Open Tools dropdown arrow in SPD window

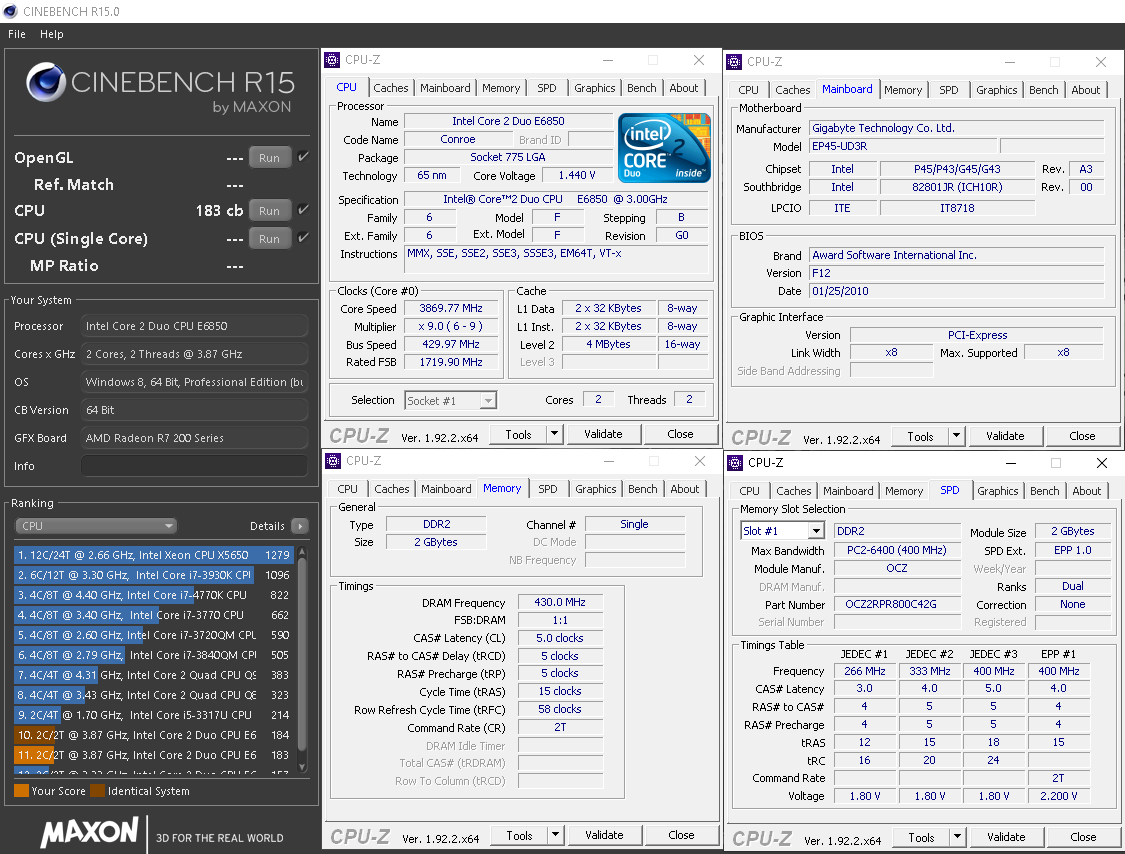(956, 837)
